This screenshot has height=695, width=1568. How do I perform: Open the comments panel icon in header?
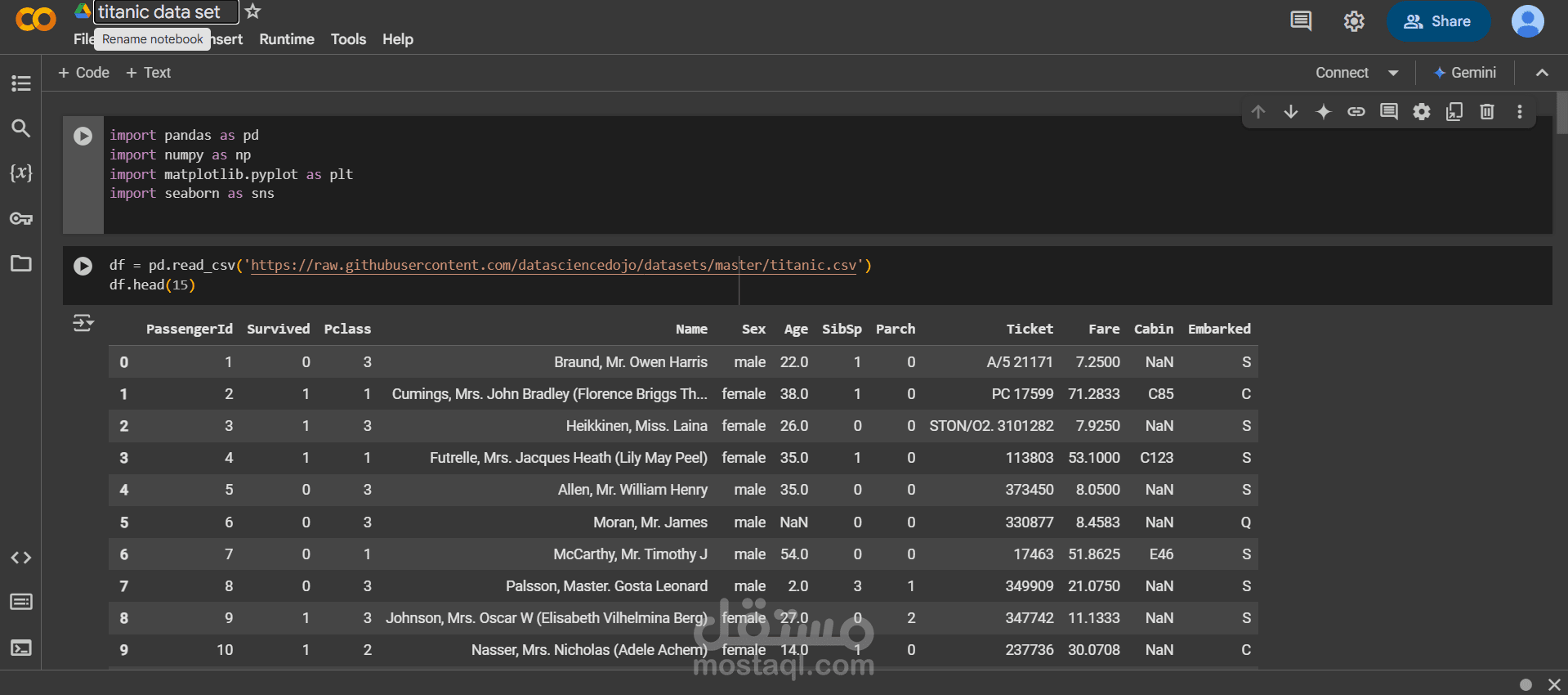(x=1301, y=21)
